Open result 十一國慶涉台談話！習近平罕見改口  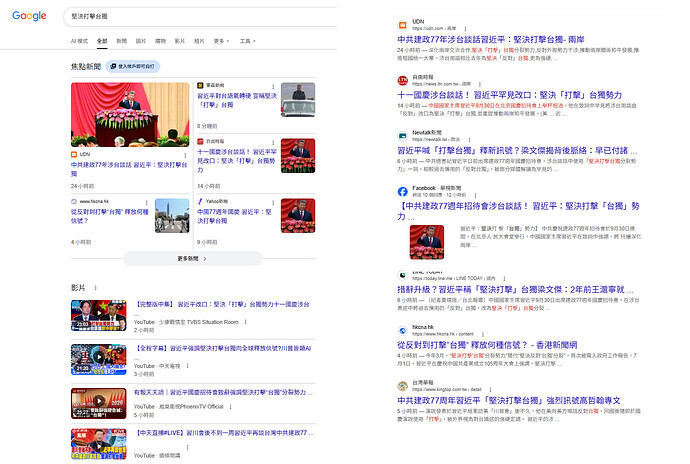pos(510,95)
